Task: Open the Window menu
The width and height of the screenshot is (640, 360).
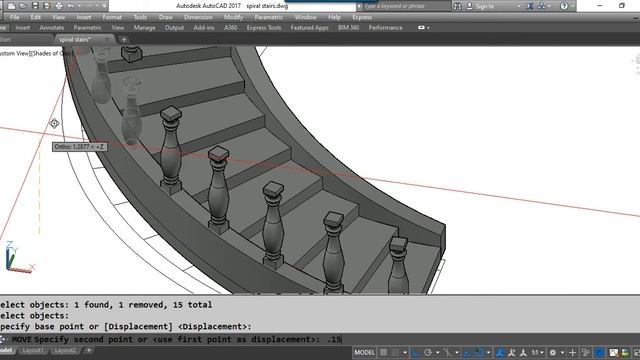Action: pos(305,17)
